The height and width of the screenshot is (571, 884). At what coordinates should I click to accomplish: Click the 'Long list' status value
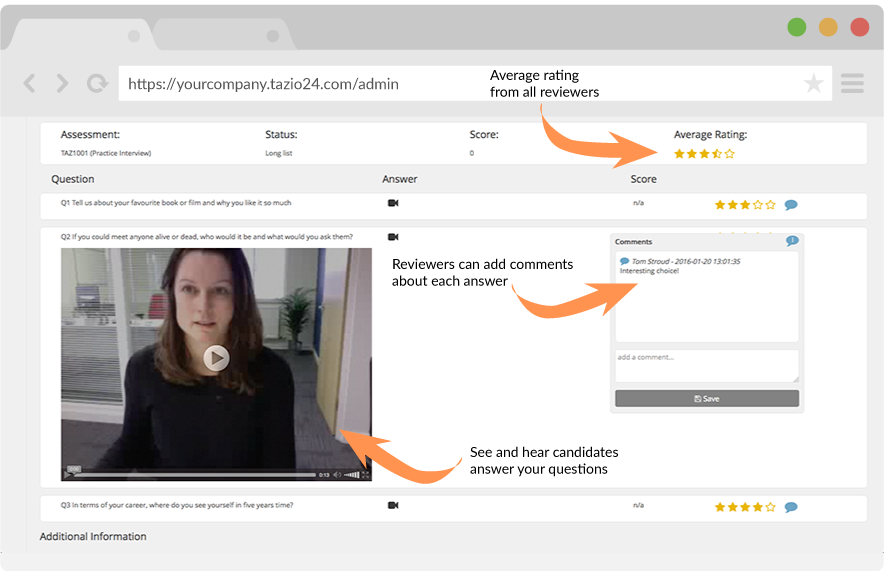coord(279,153)
